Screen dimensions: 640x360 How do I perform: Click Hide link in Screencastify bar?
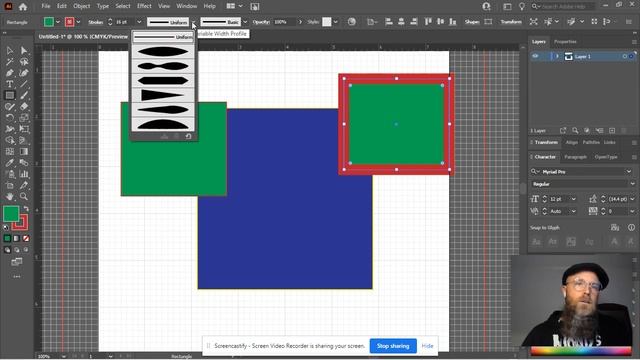coord(427,346)
